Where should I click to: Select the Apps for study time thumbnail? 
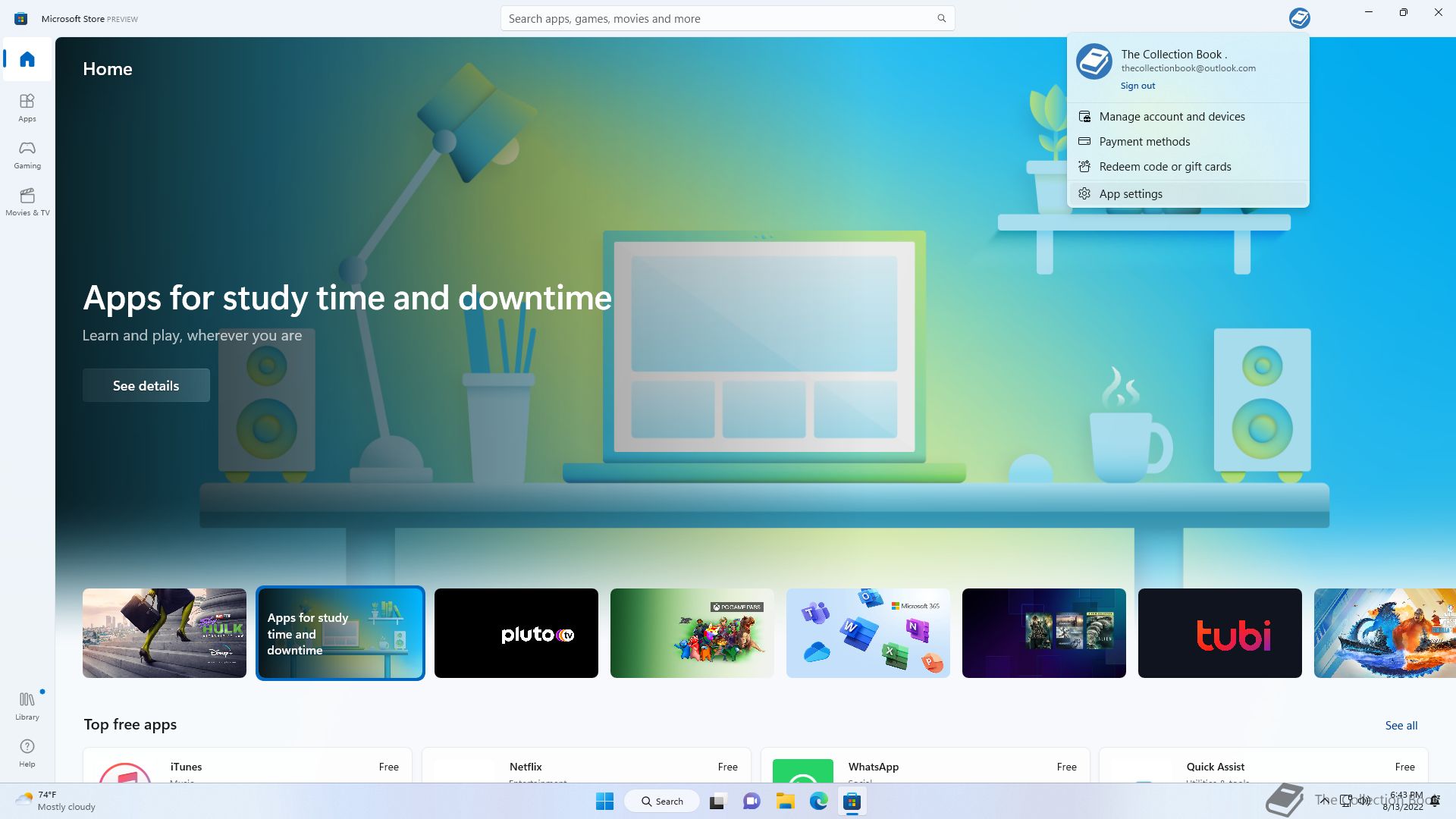tap(340, 633)
